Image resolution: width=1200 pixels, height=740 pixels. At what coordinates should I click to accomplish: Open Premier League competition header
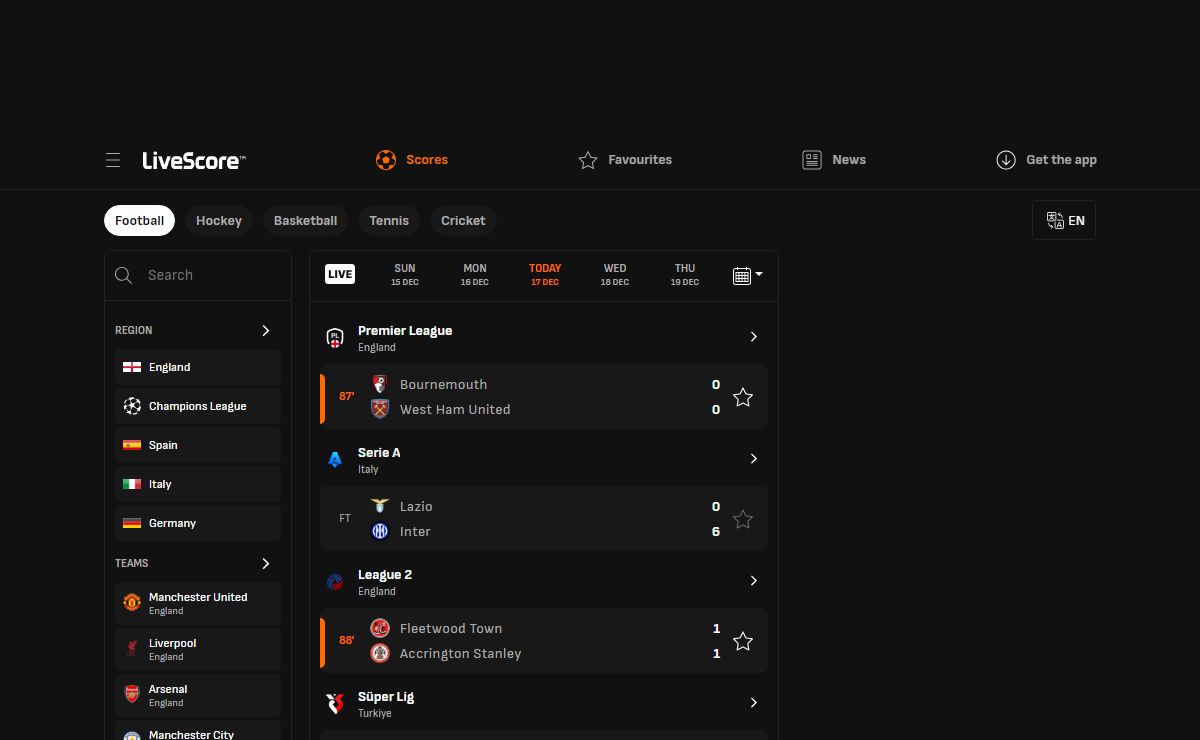point(544,338)
